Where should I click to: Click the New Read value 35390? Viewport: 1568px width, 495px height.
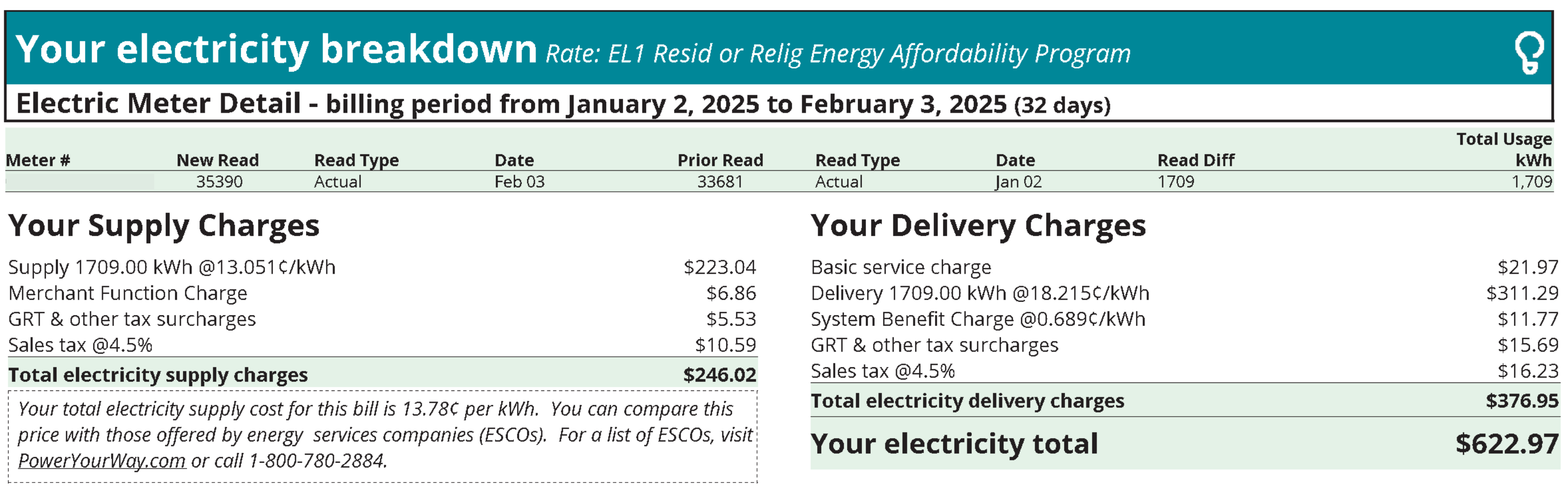point(219,181)
